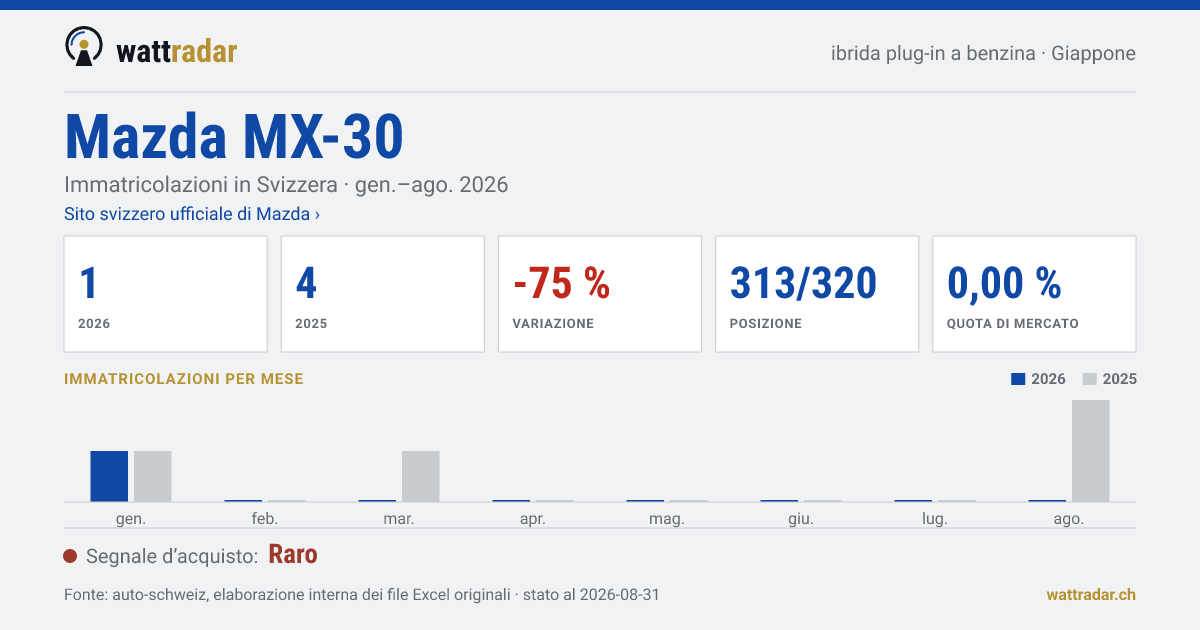This screenshot has width=1200, height=630.
Task: Click the tall grey 2025 bar for ago.
Action: click(1091, 451)
